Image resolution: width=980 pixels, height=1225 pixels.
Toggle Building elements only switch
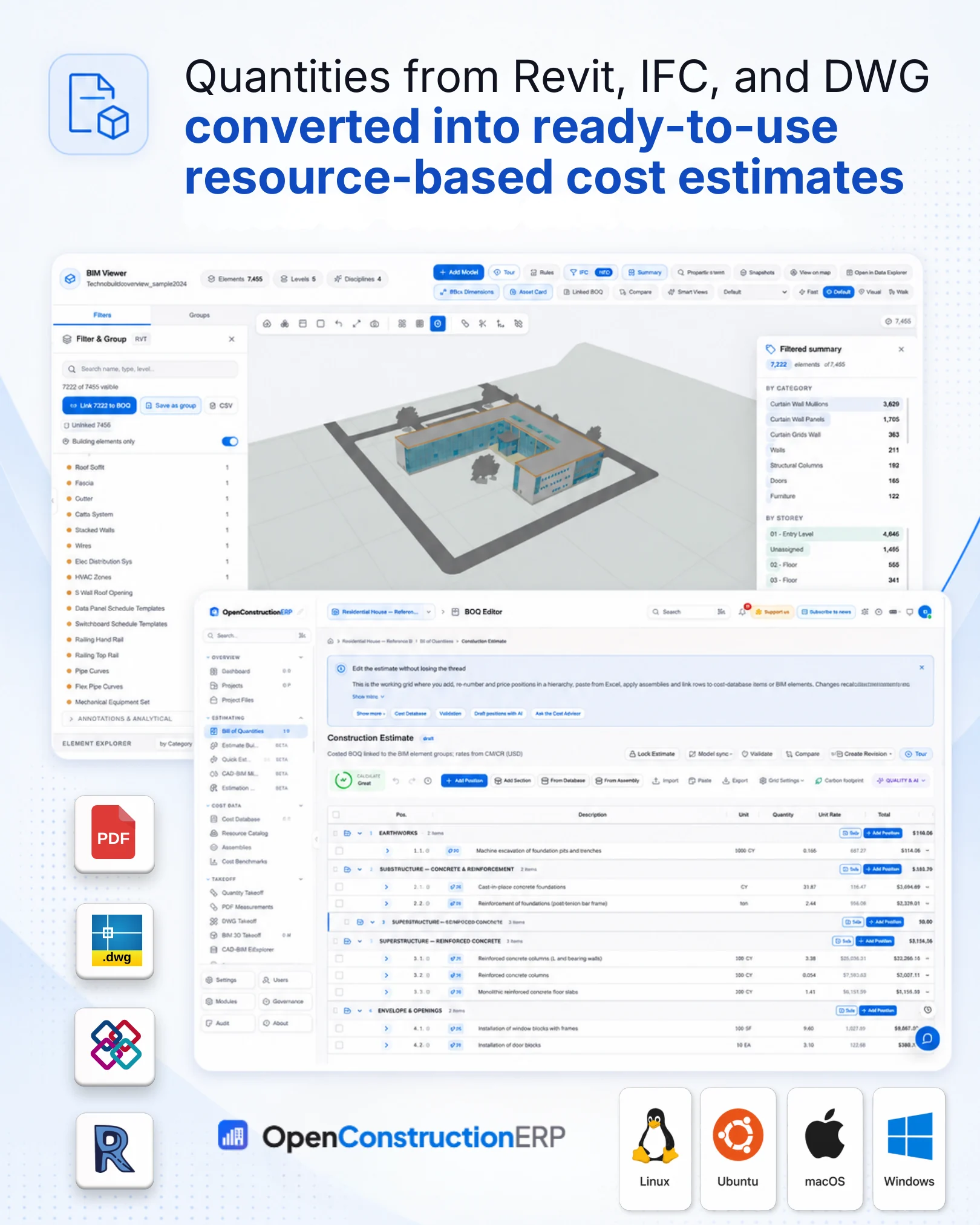pyautogui.click(x=230, y=442)
